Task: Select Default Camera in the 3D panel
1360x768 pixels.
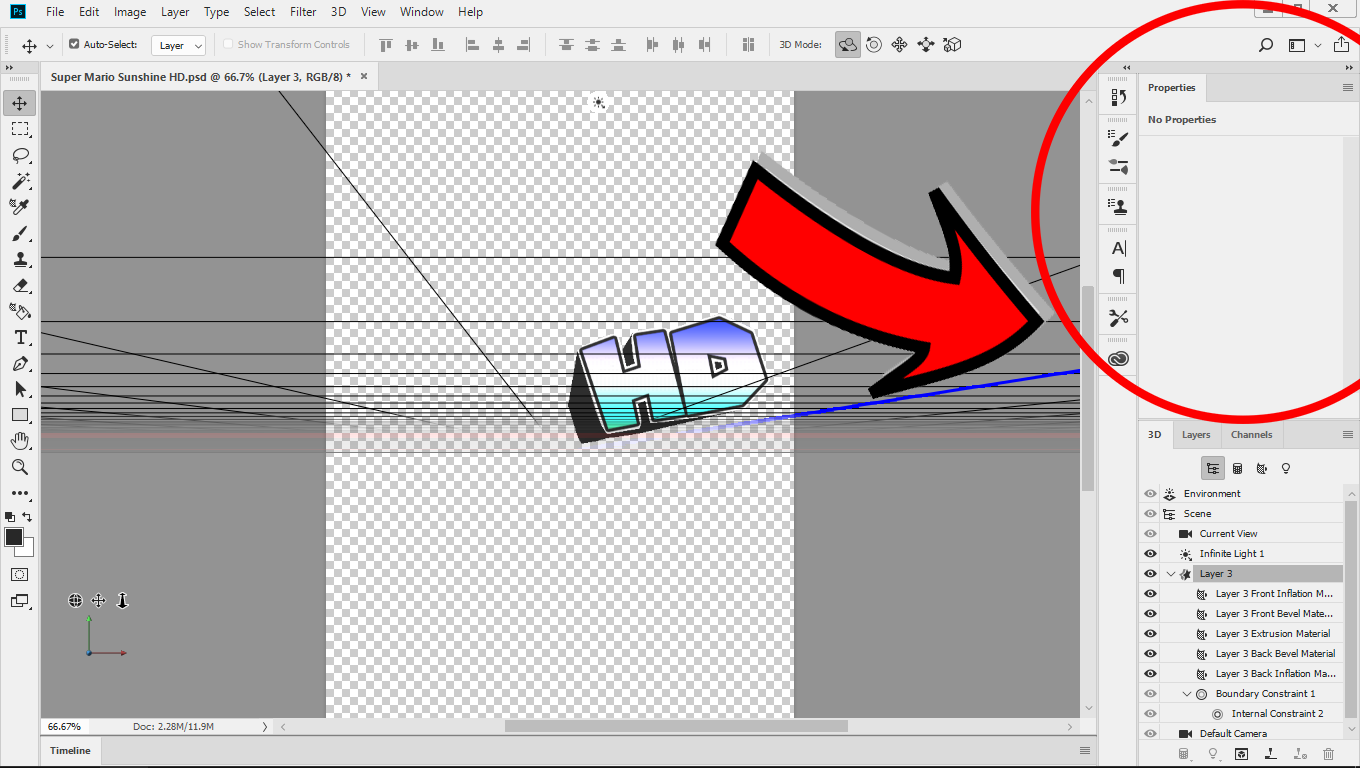Action: [x=1233, y=734]
